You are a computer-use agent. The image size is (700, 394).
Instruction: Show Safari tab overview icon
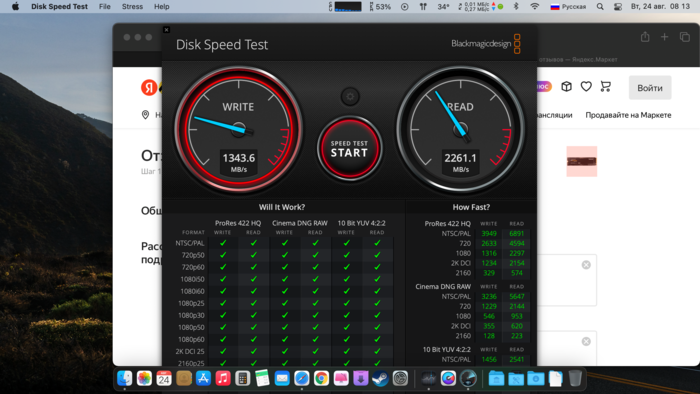[x=684, y=37]
